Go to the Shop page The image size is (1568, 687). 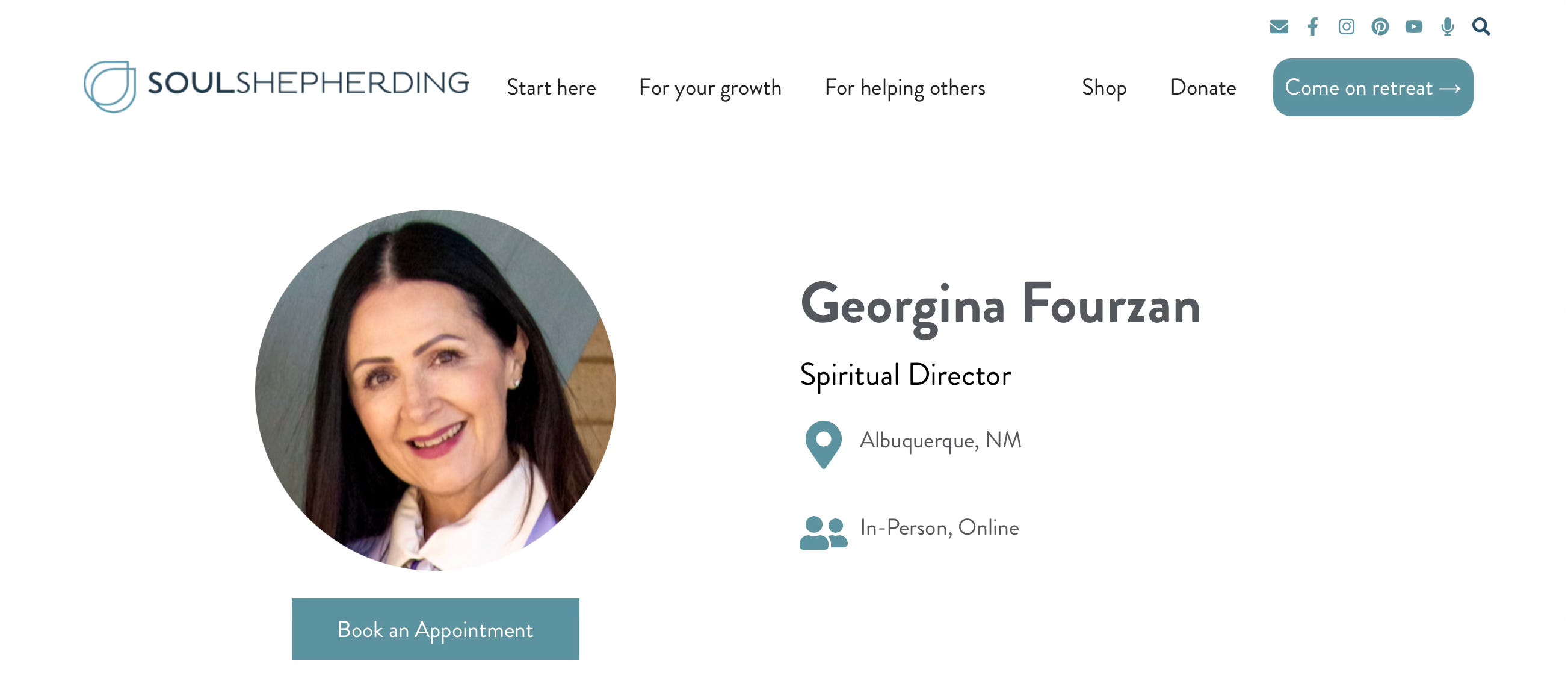1103,88
